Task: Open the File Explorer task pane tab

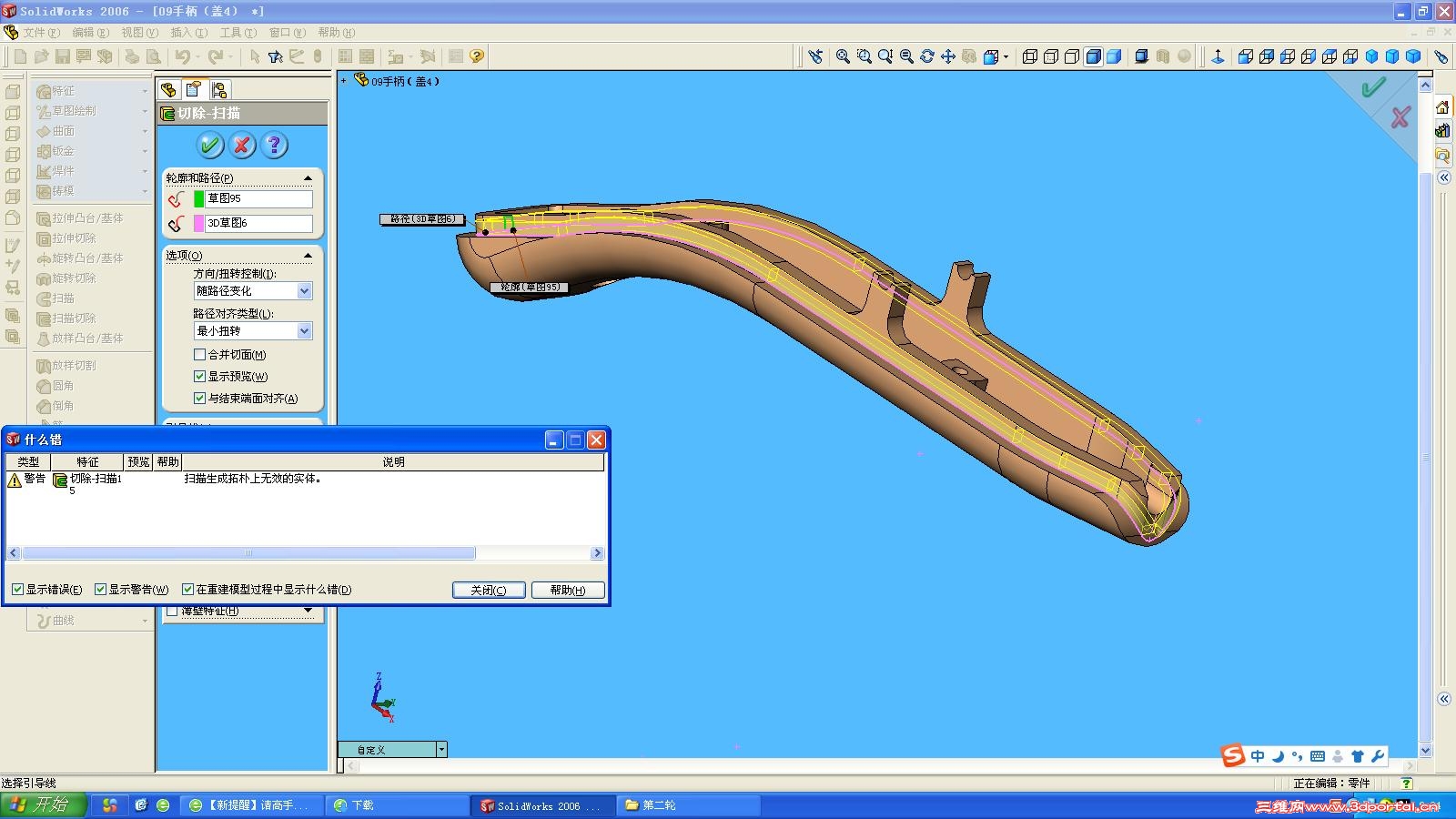Action: tap(1442, 156)
